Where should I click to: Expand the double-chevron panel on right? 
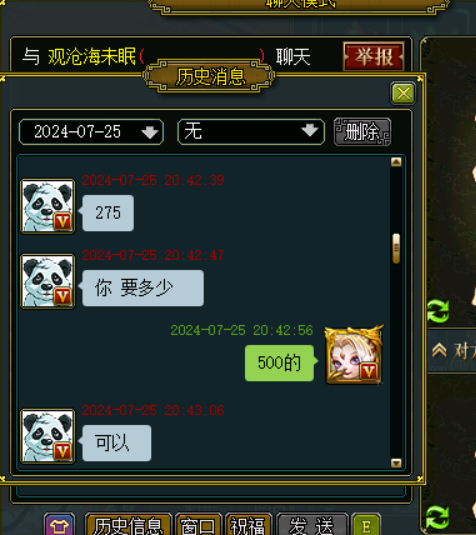439,350
